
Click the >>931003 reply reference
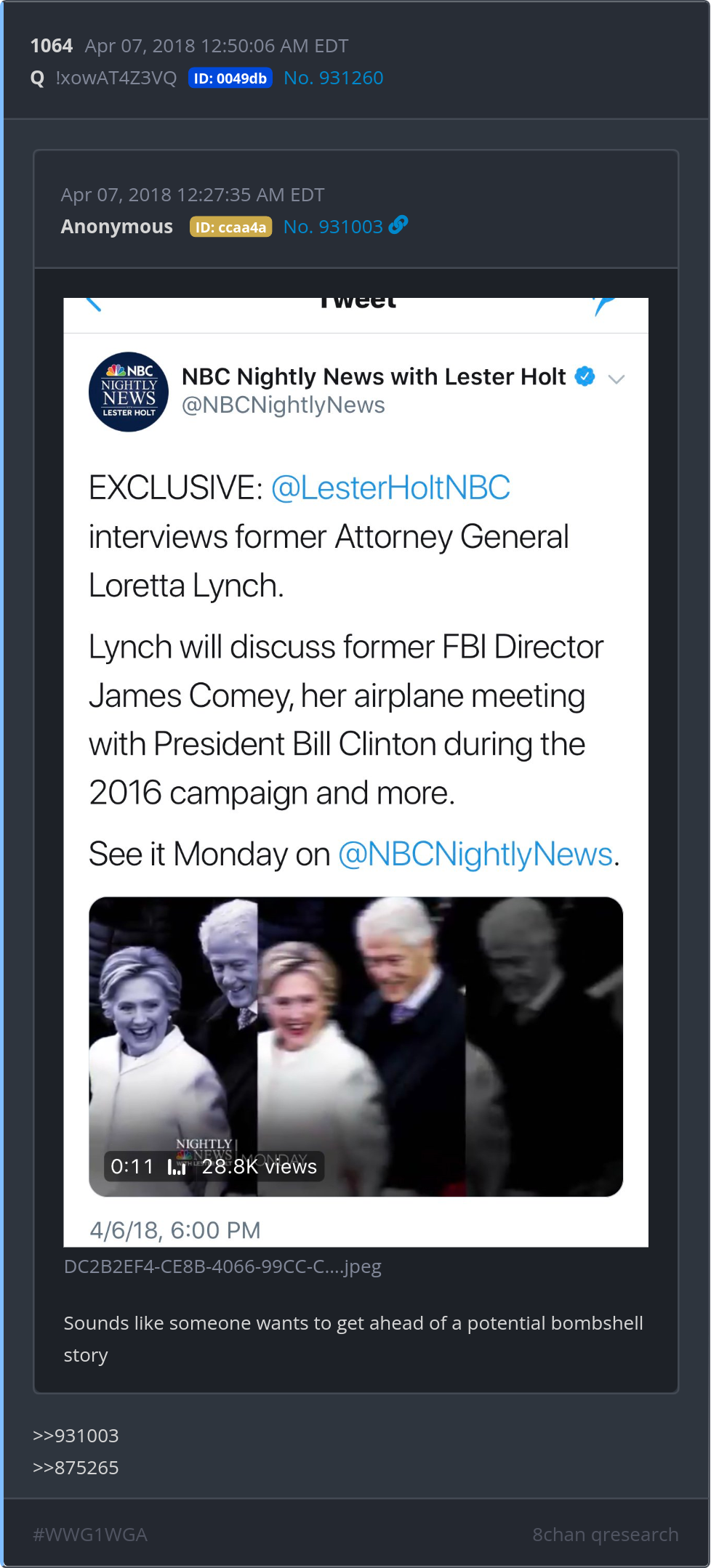click(x=76, y=1436)
